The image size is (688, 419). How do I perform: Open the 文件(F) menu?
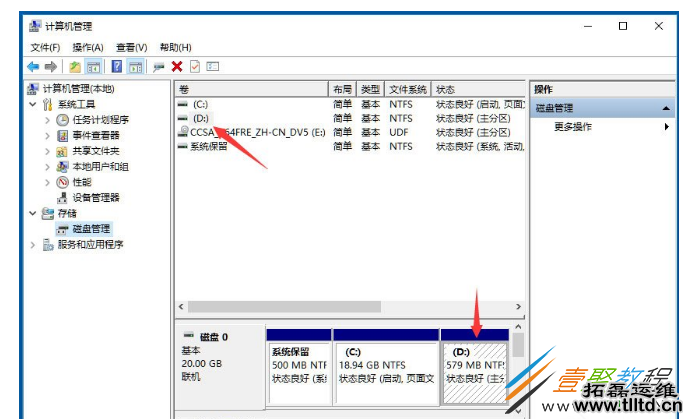coord(45,47)
